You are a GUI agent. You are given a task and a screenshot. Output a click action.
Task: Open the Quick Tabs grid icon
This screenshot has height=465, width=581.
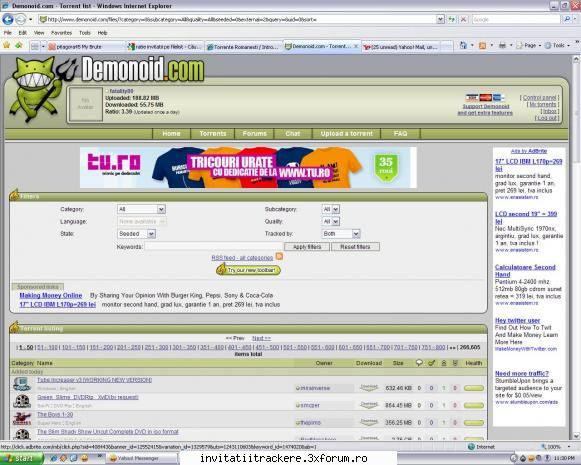pyautogui.click(x=34, y=46)
